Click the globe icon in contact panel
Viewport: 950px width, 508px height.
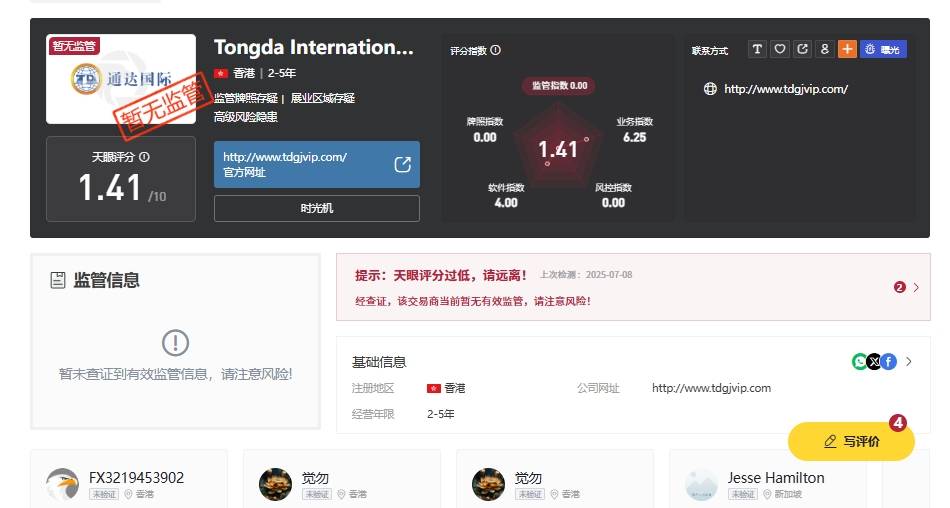(x=710, y=89)
